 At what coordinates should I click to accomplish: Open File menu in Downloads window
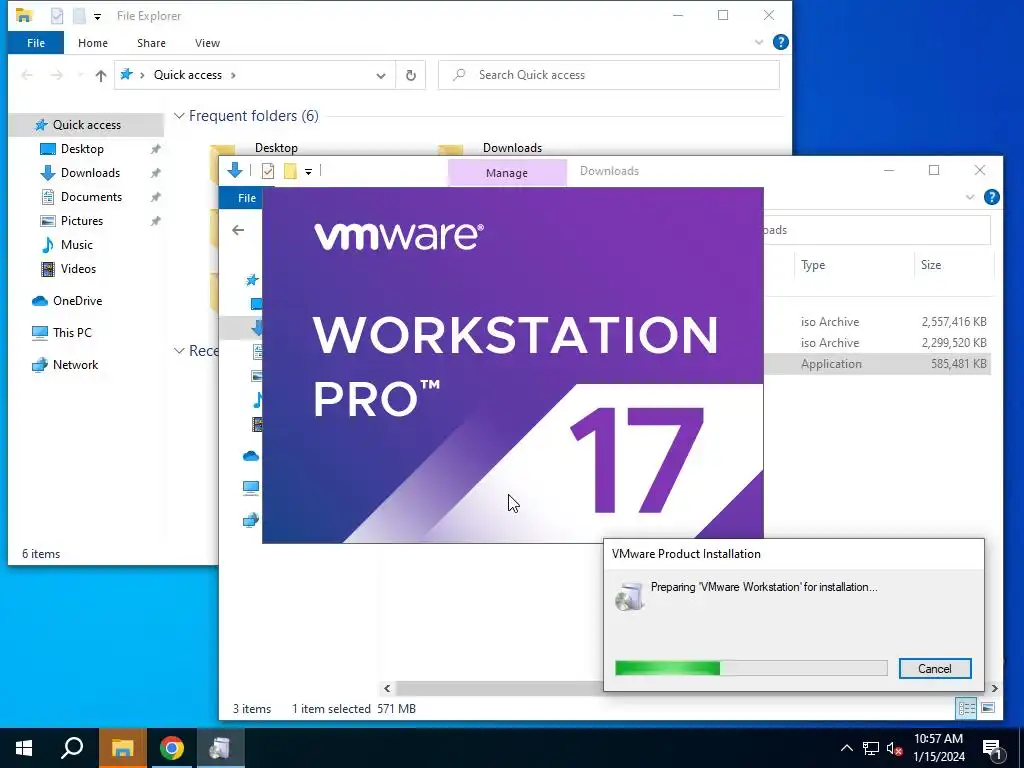click(x=246, y=198)
